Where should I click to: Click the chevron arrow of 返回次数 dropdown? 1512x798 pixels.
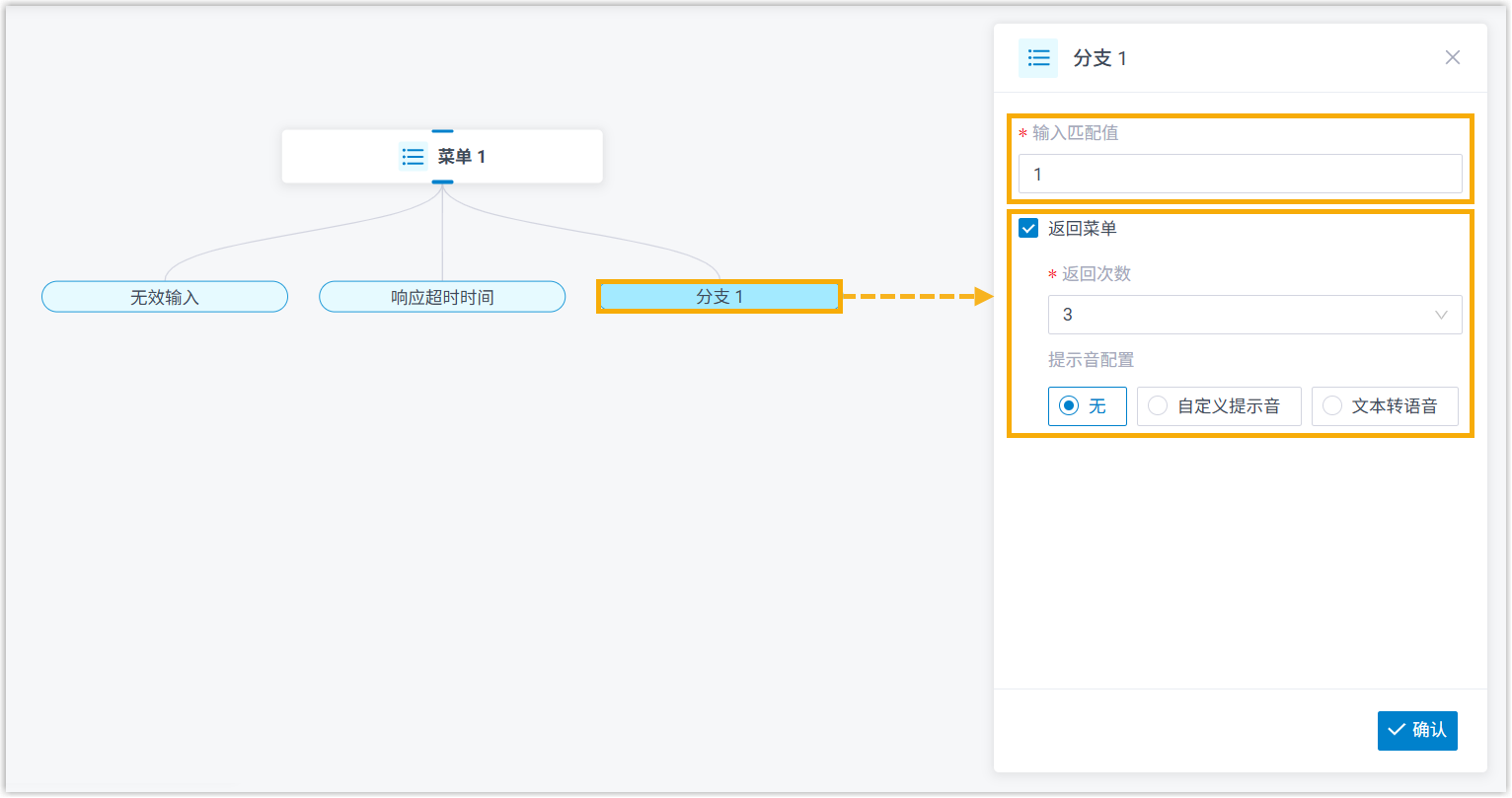[x=1440, y=316]
